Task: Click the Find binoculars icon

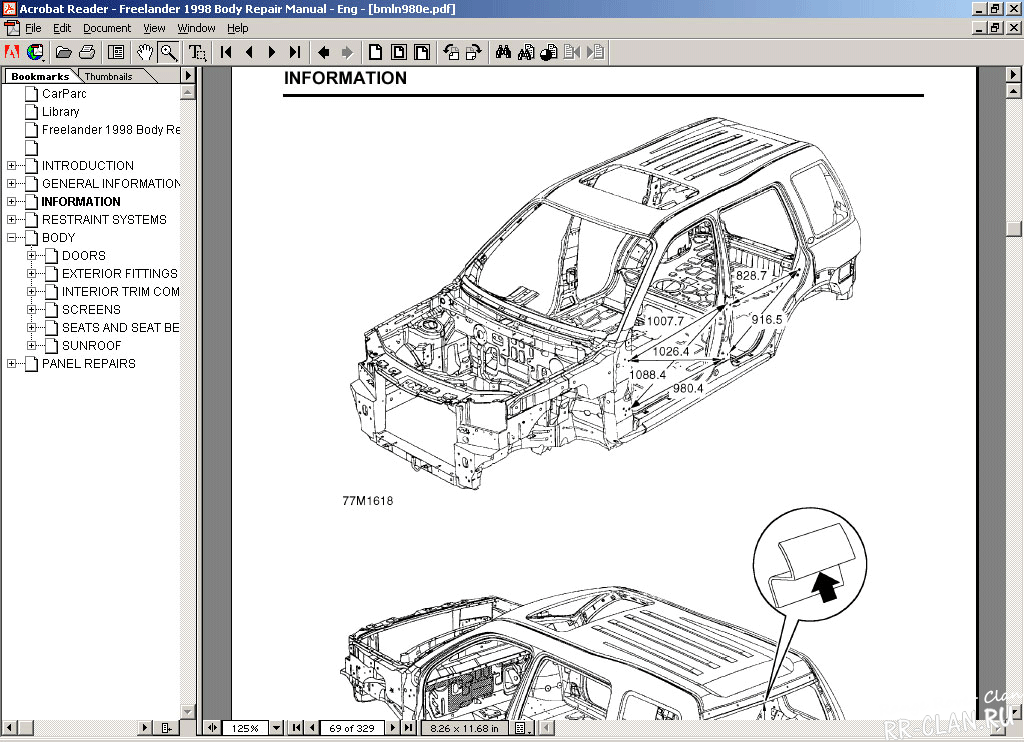Action: [x=504, y=52]
